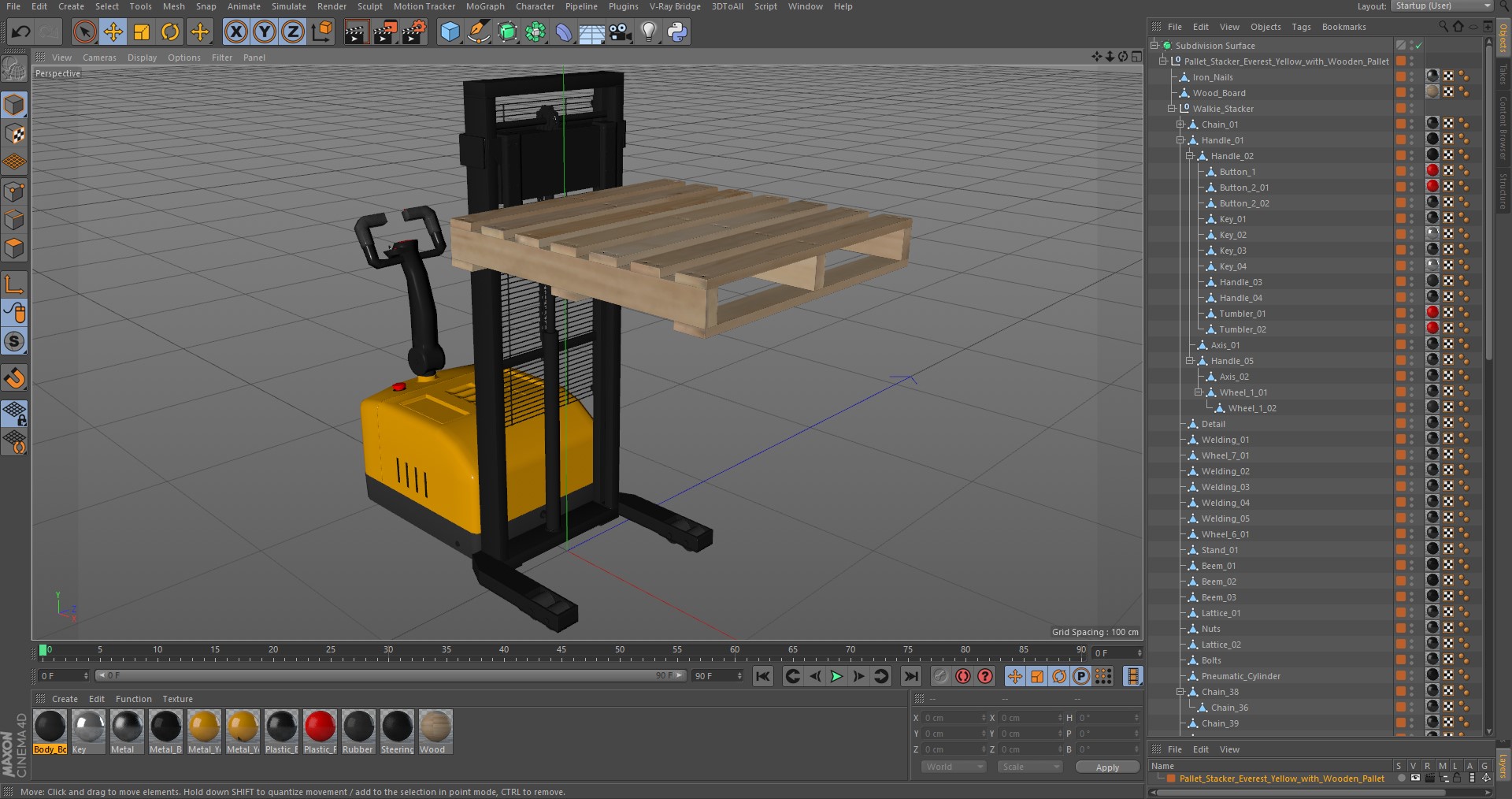Play the animation forward

[x=836, y=676]
